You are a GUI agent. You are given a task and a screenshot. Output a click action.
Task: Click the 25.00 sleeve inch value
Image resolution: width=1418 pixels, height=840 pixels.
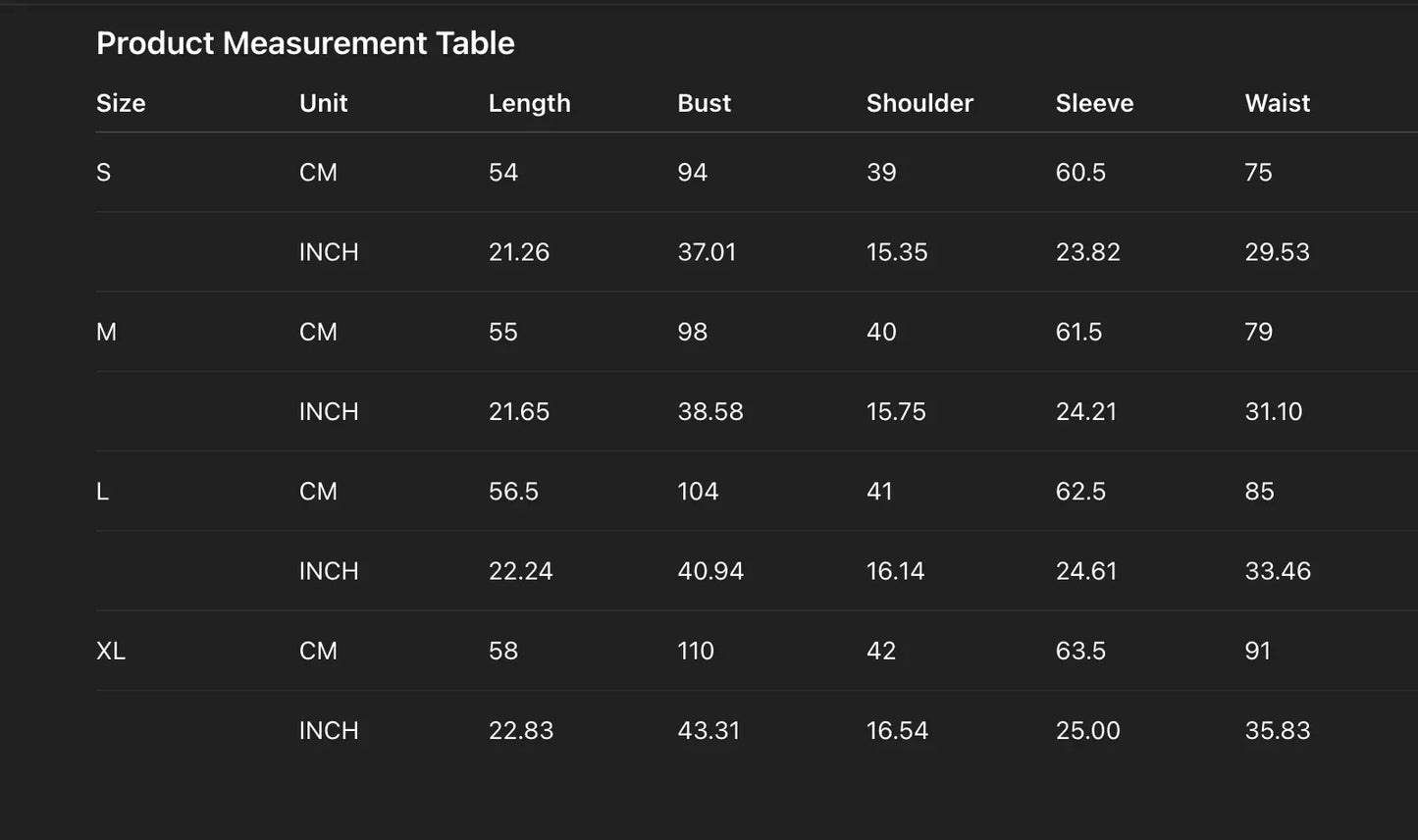[1087, 731]
